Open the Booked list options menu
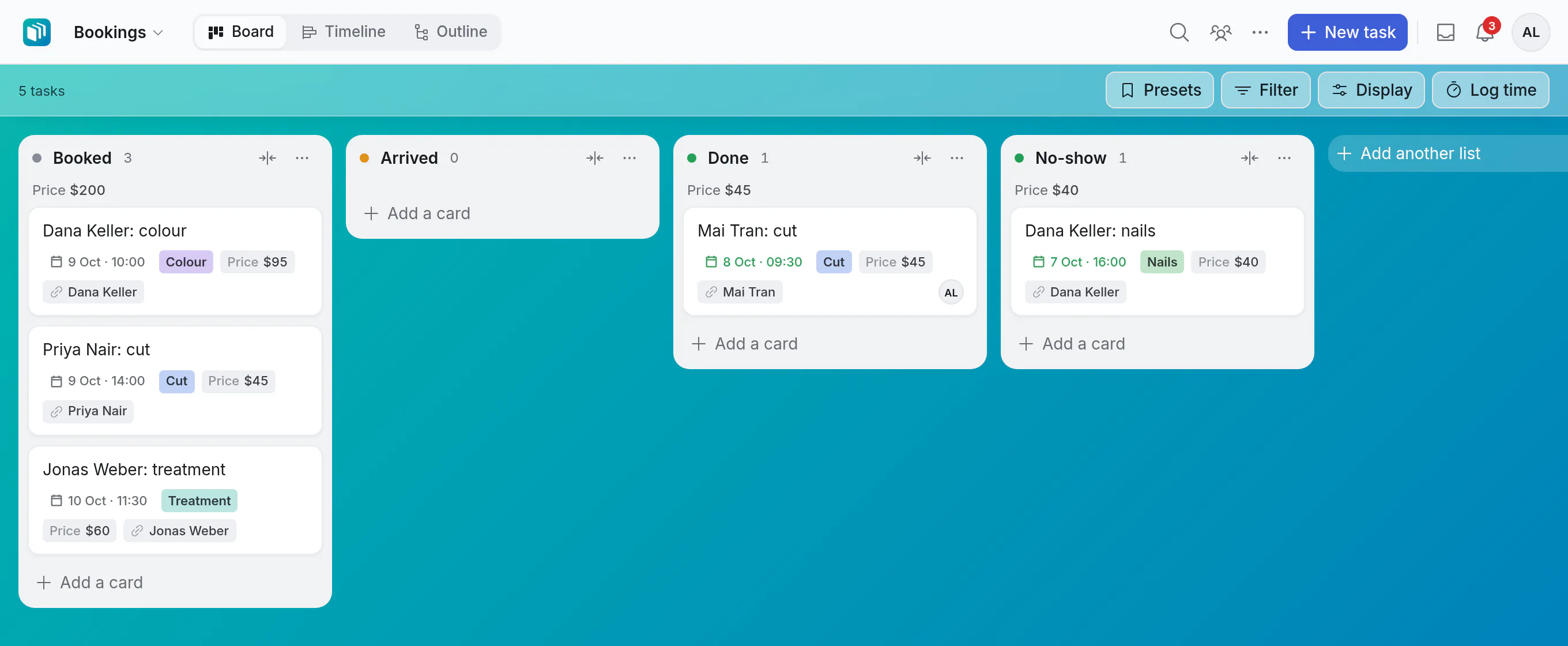Screen dimensions: 1568x646 coord(302,158)
